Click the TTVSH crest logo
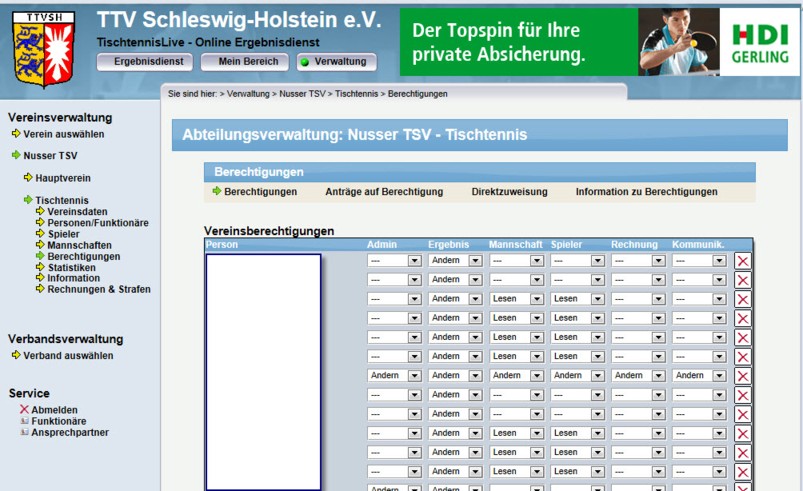This screenshot has height=491, width=803. coord(43,47)
